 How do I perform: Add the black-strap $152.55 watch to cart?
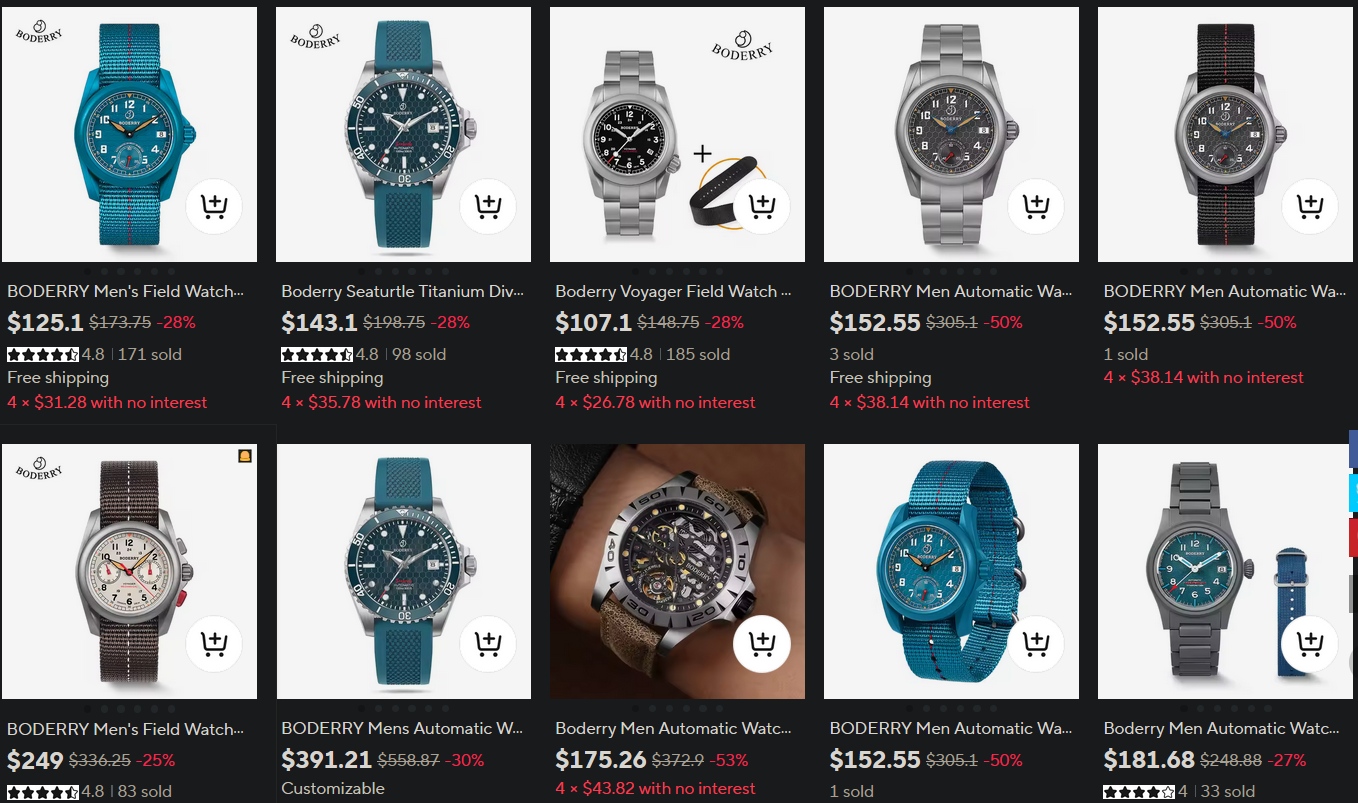click(x=1310, y=207)
